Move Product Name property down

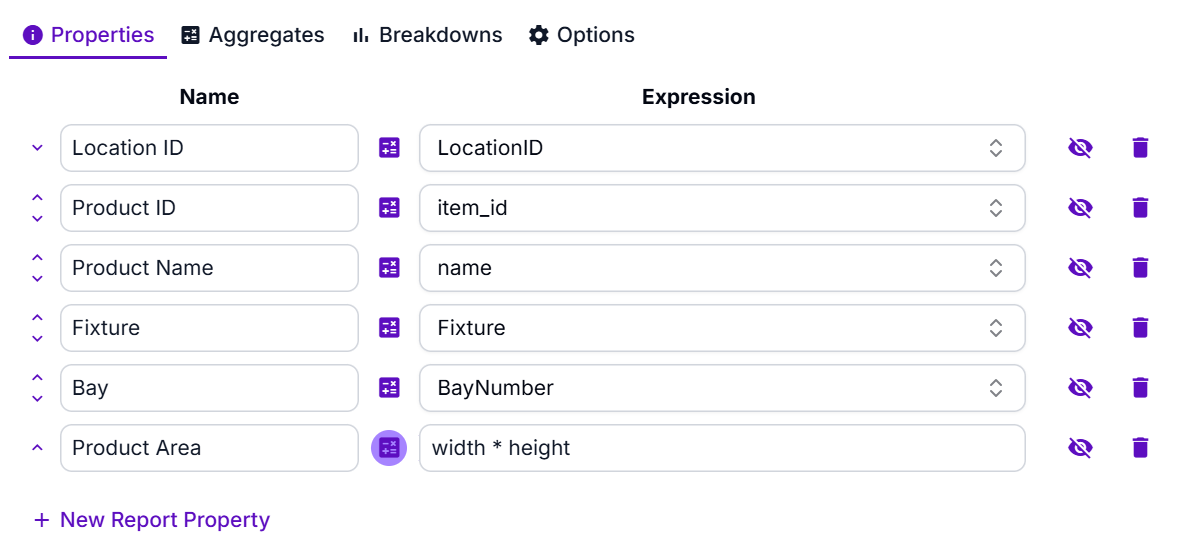tap(37, 279)
